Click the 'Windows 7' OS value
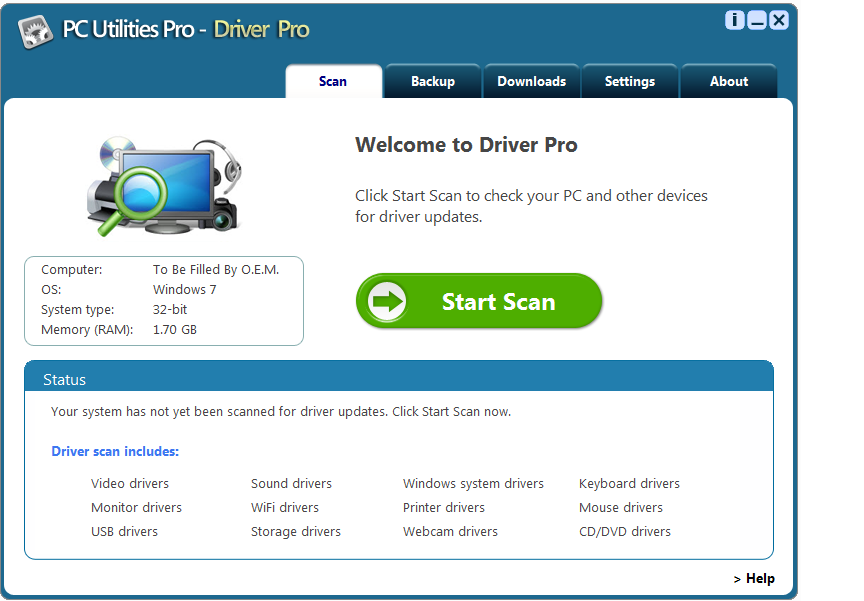This screenshot has height=601, width=864. (185, 289)
